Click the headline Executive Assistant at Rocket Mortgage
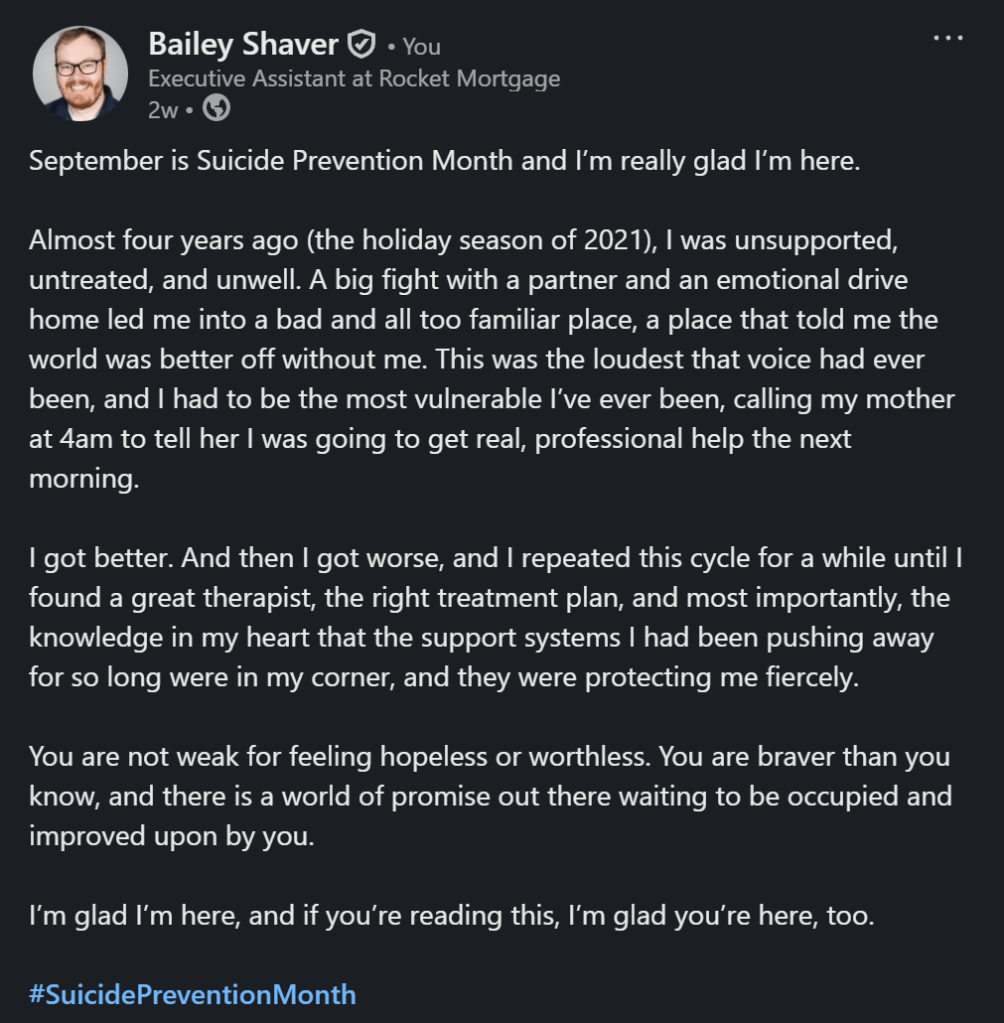The width and height of the screenshot is (1004, 1023). (x=354, y=79)
